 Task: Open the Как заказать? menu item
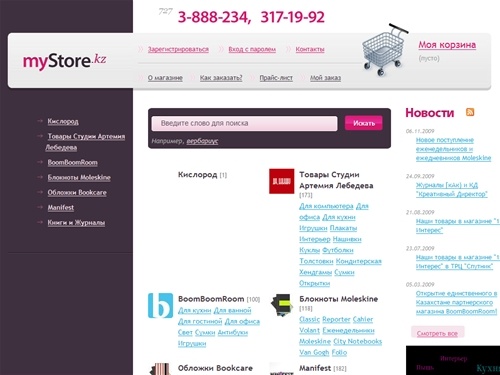pos(221,78)
